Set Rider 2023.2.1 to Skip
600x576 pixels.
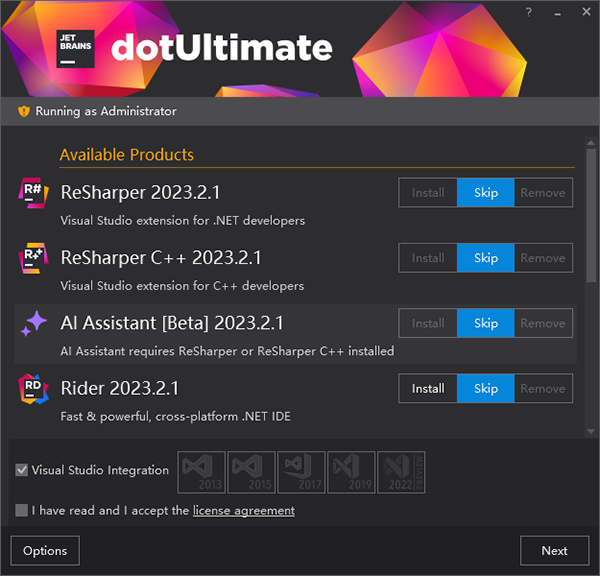pyautogui.click(x=486, y=388)
